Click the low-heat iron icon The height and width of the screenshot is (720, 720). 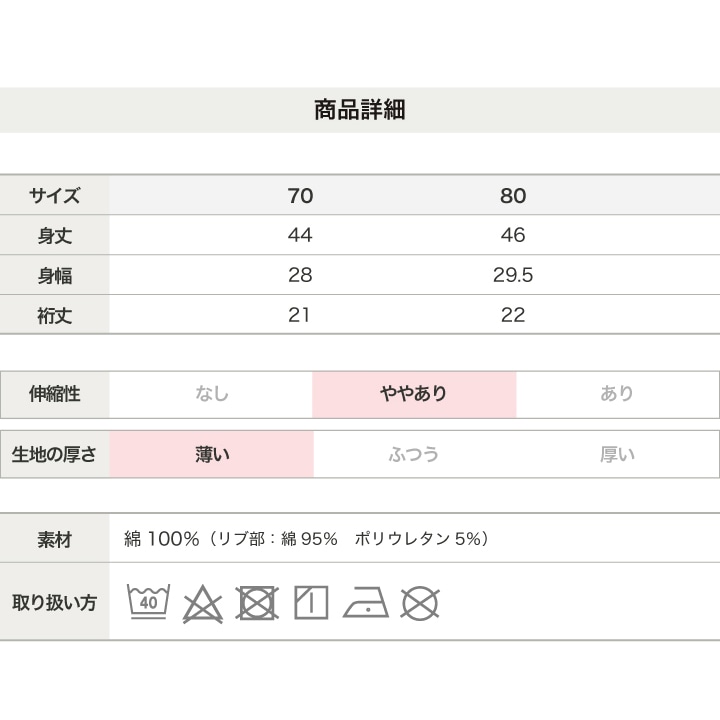366,602
